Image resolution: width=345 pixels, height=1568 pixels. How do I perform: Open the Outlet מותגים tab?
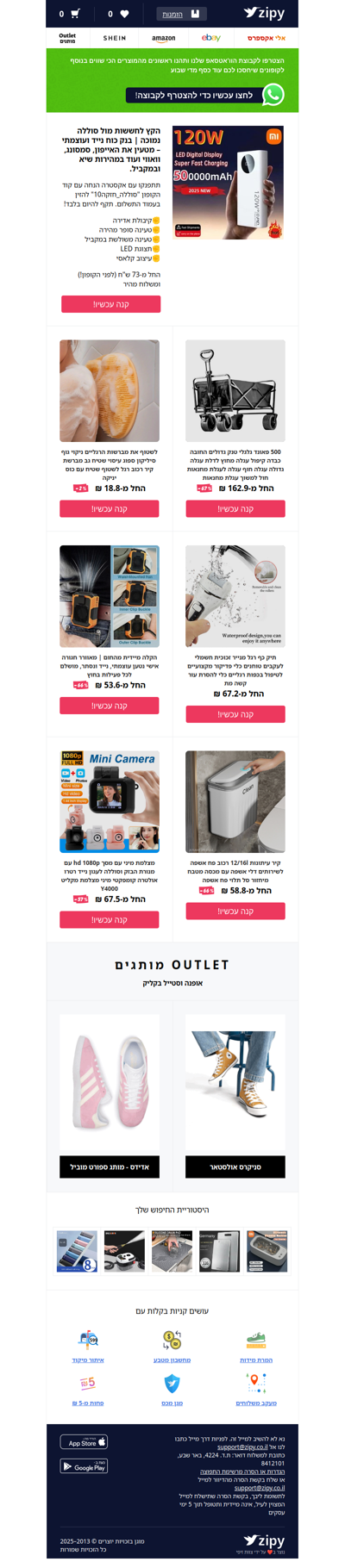pyautogui.click(x=67, y=38)
